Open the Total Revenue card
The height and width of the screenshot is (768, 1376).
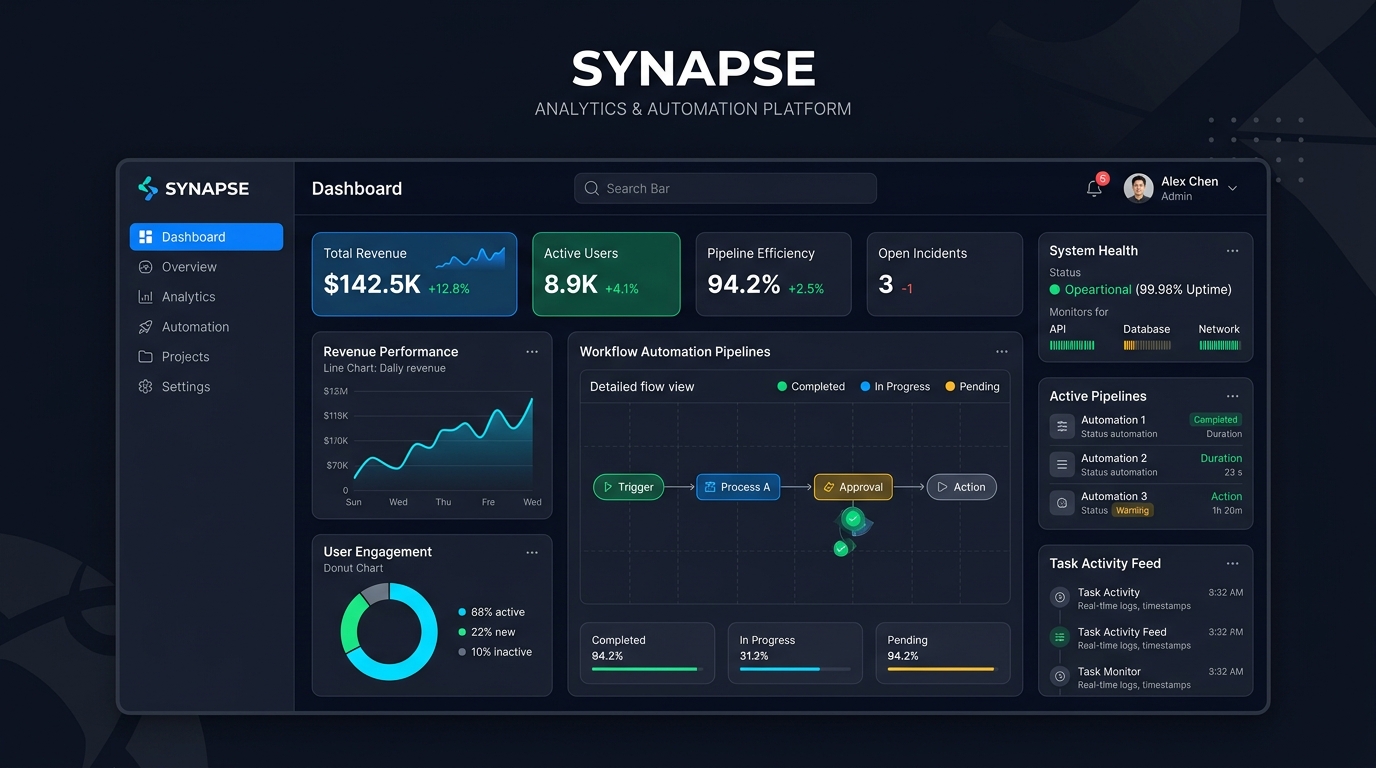pyautogui.click(x=414, y=274)
